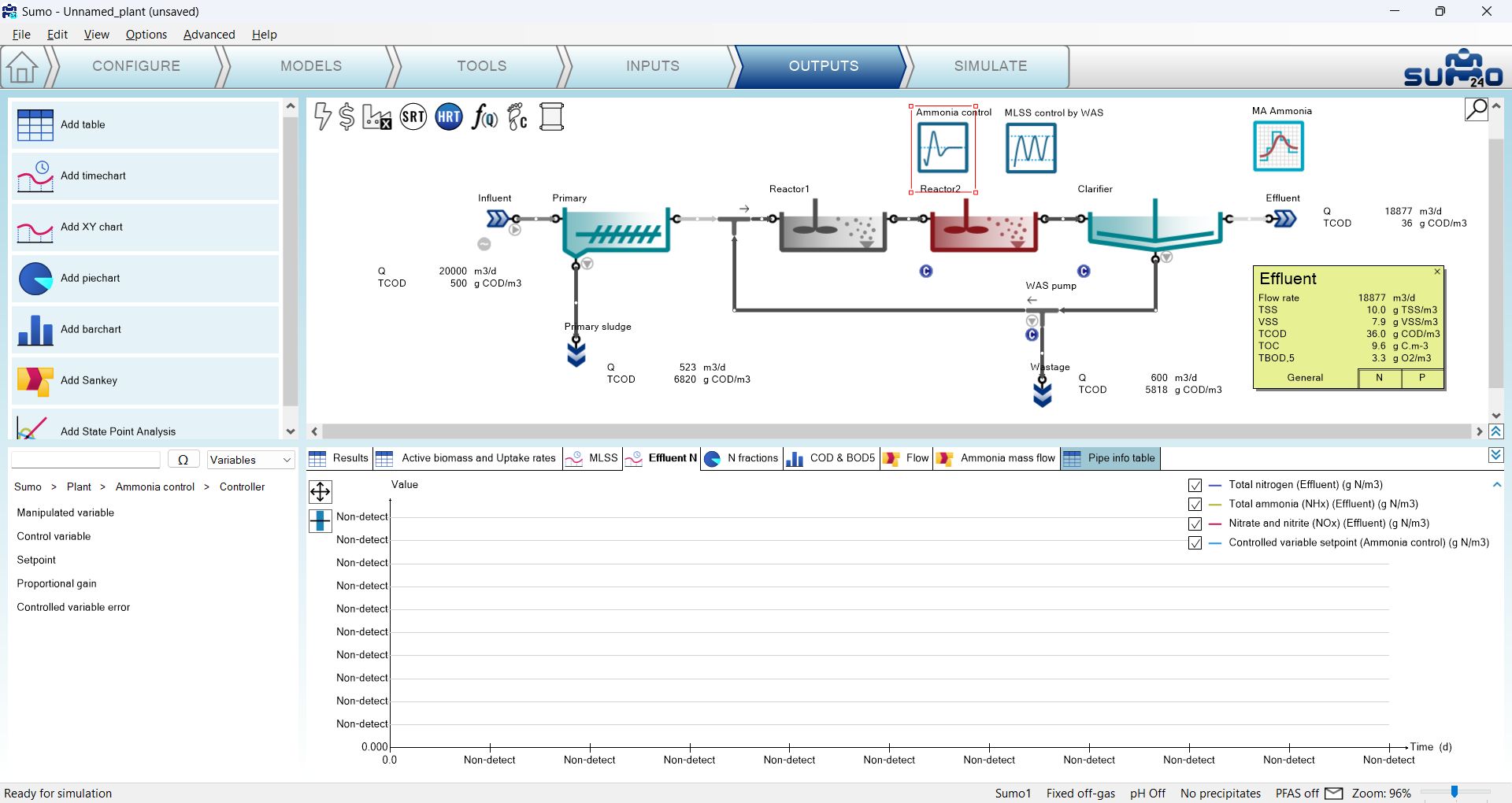Adjust the zoom slider in status bar
The height and width of the screenshot is (803, 1512).
click(1455, 792)
